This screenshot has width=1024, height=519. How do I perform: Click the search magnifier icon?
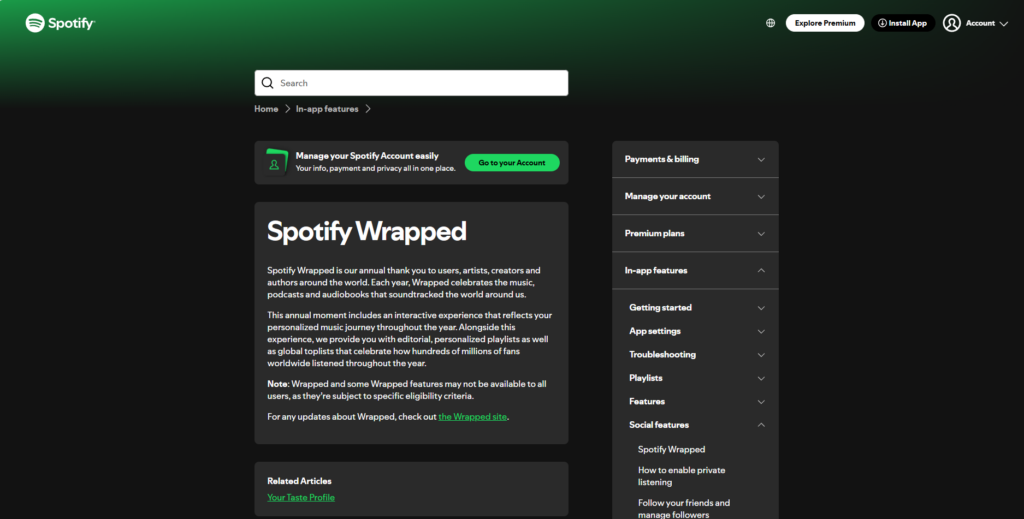[267, 83]
